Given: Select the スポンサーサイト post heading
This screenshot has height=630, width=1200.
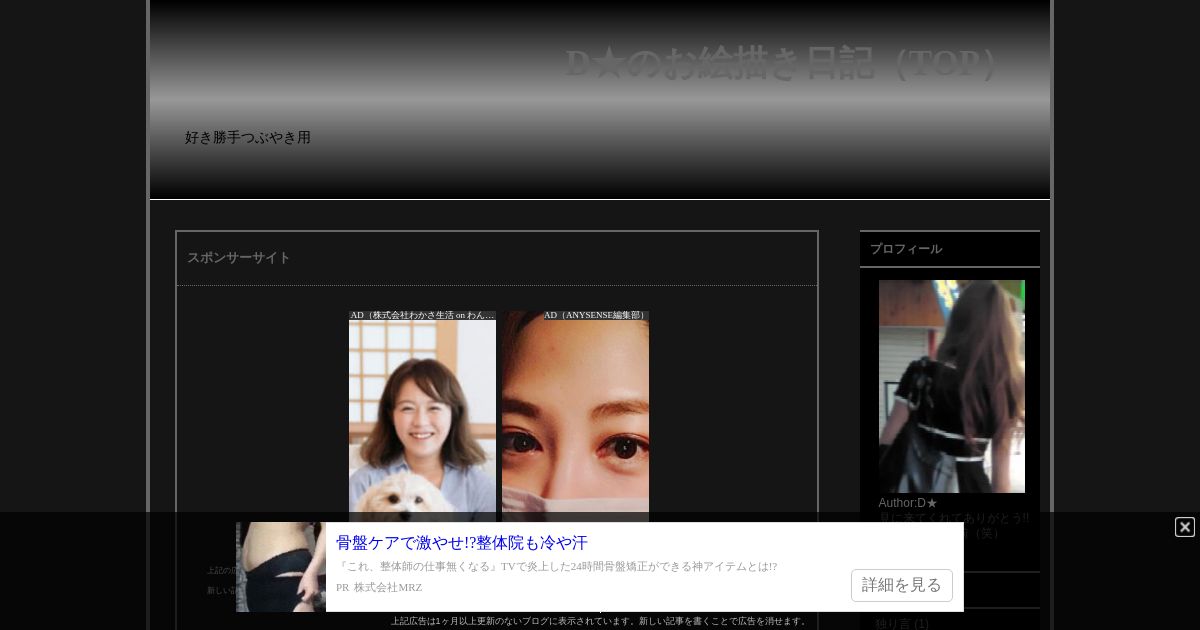Looking at the screenshot, I should [239, 258].
